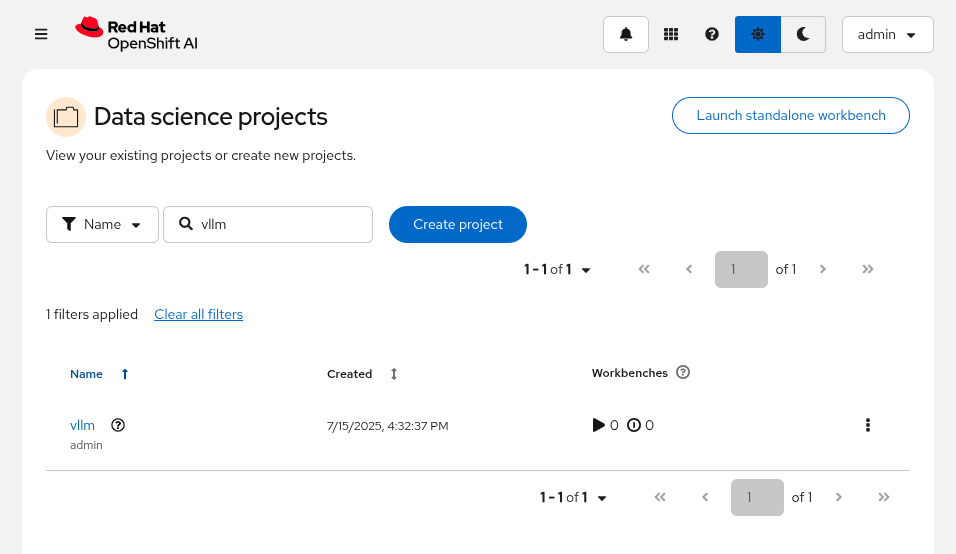Open the vllm project link

click(82, 425)
